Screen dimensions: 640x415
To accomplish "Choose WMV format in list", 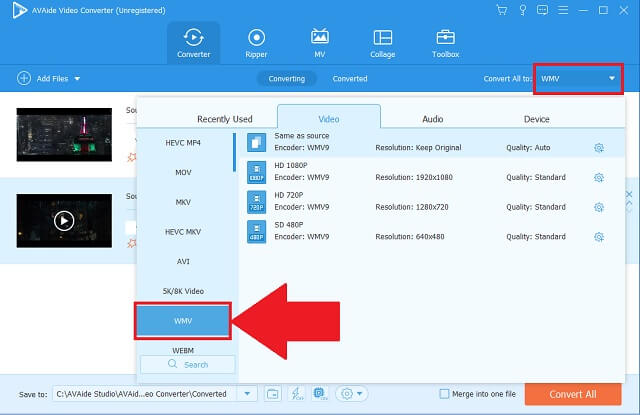I will [x=183, y=321].
